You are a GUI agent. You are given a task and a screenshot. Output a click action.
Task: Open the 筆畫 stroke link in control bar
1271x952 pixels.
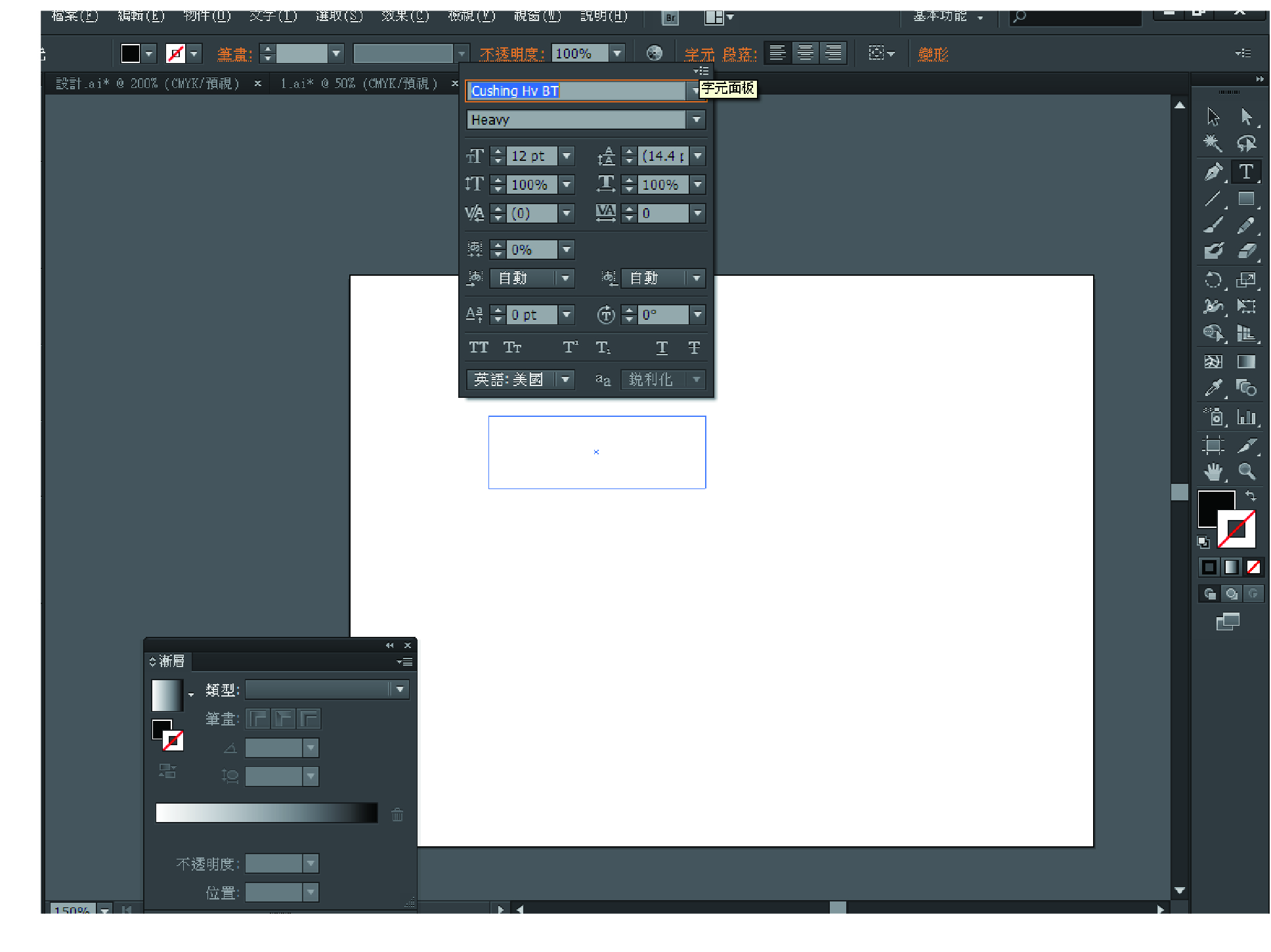coord(234,54)
